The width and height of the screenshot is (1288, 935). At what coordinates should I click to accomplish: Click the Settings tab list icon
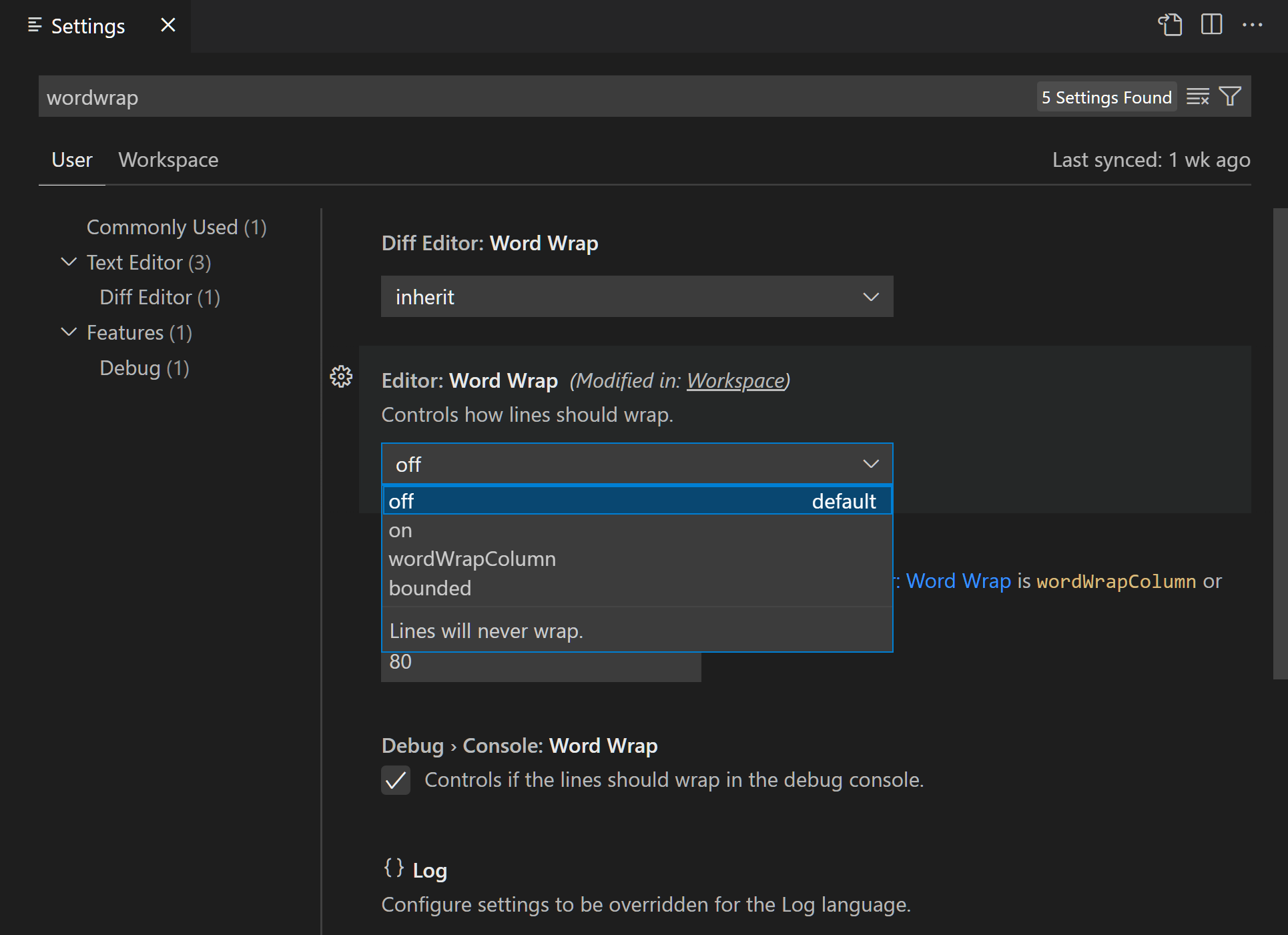(x=35, y=25)
